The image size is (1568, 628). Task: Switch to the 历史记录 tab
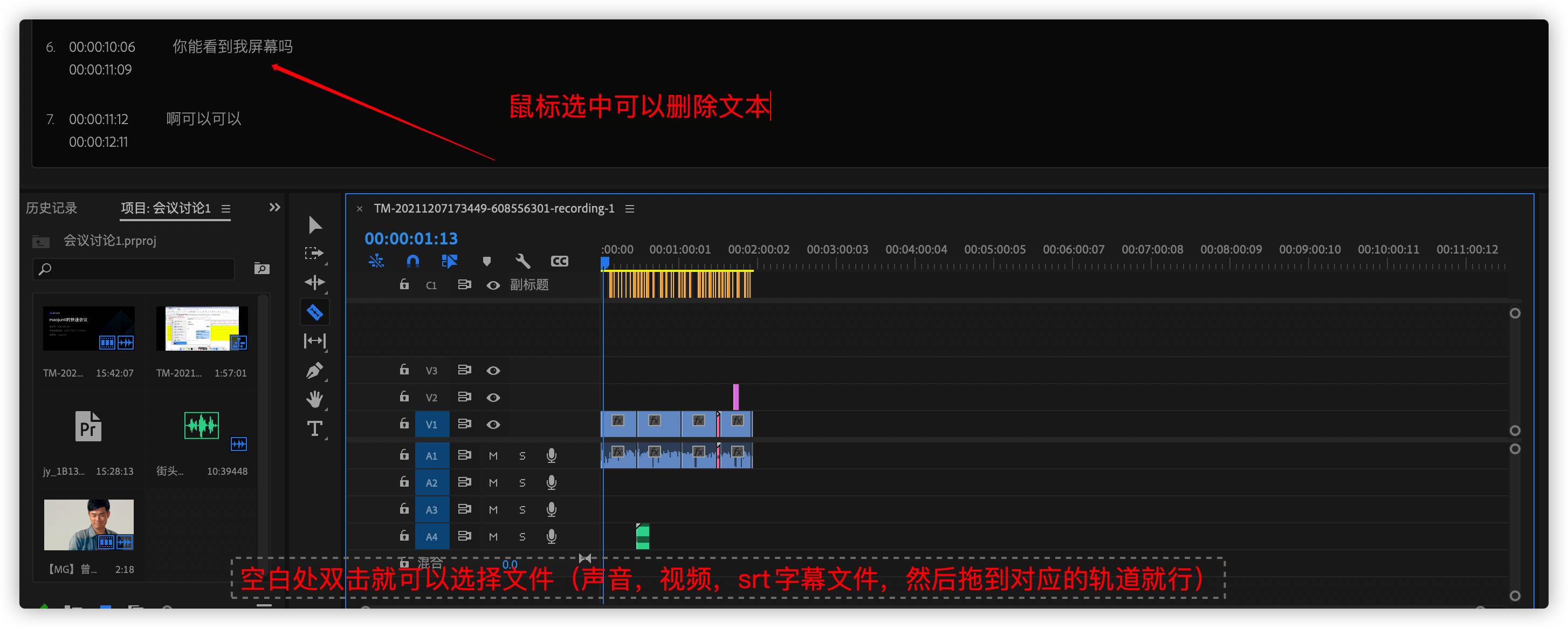(x=52, y=208)
